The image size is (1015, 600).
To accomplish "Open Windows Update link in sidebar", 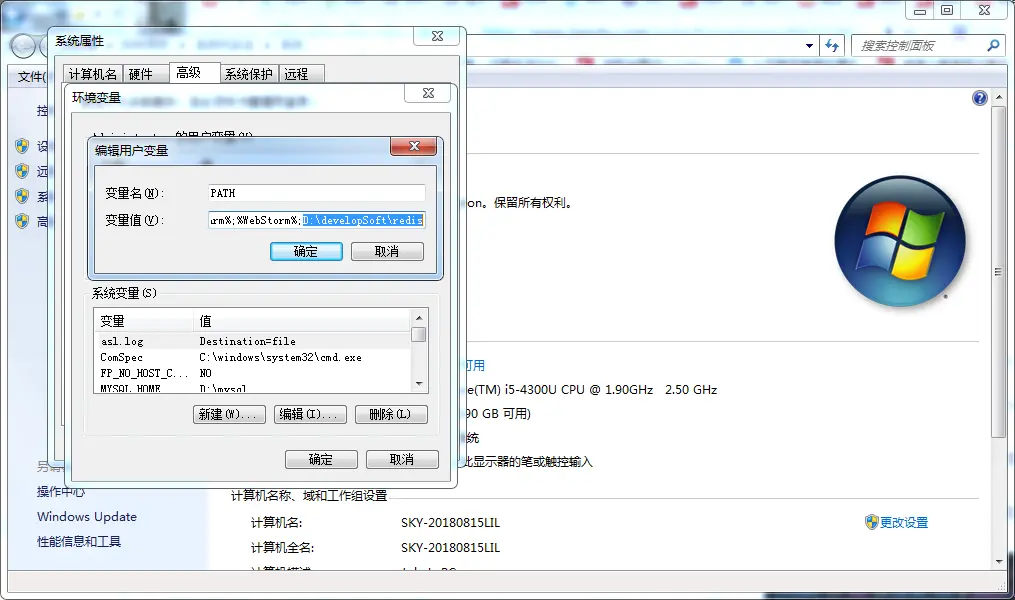I will click(x=87, y=517).
